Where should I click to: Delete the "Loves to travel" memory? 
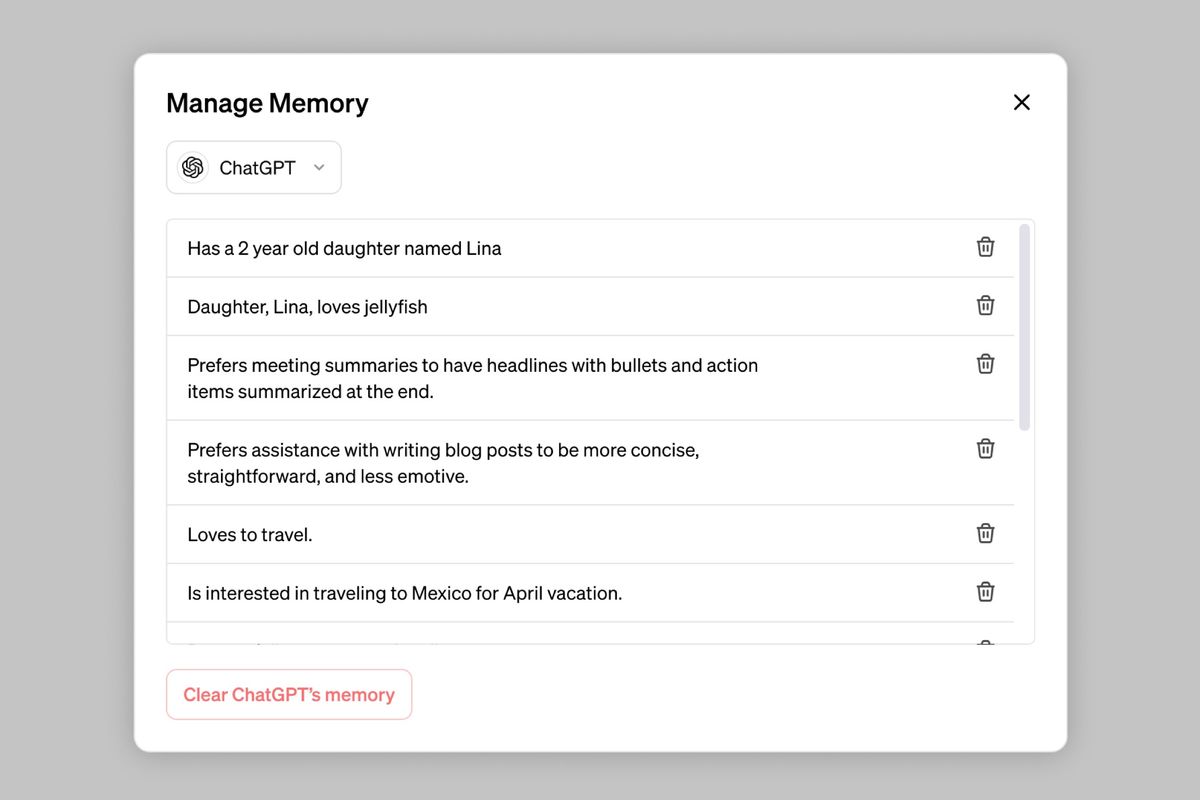[985, 533]
